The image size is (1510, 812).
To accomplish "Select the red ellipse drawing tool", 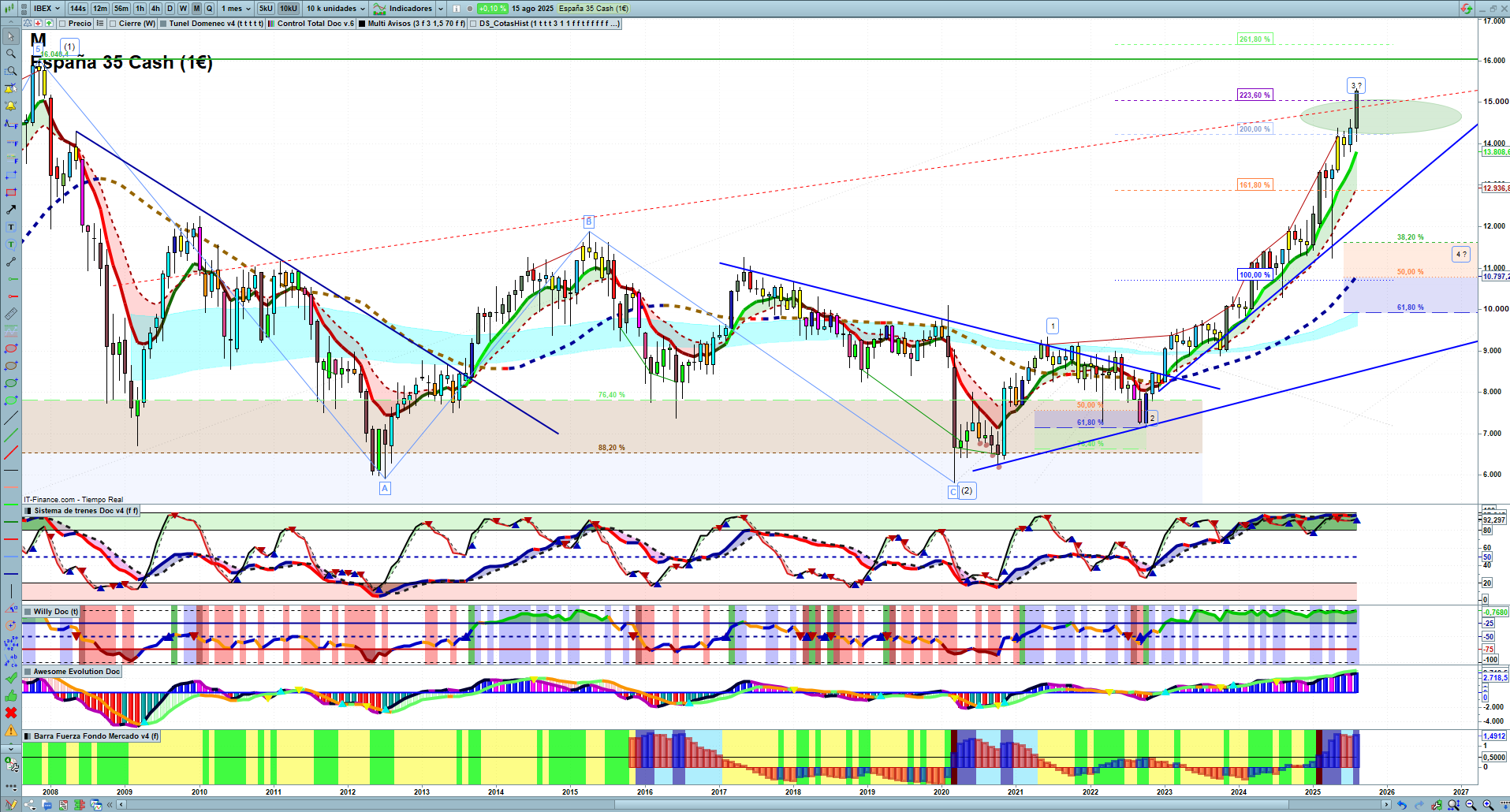I will tap(11, 348).
